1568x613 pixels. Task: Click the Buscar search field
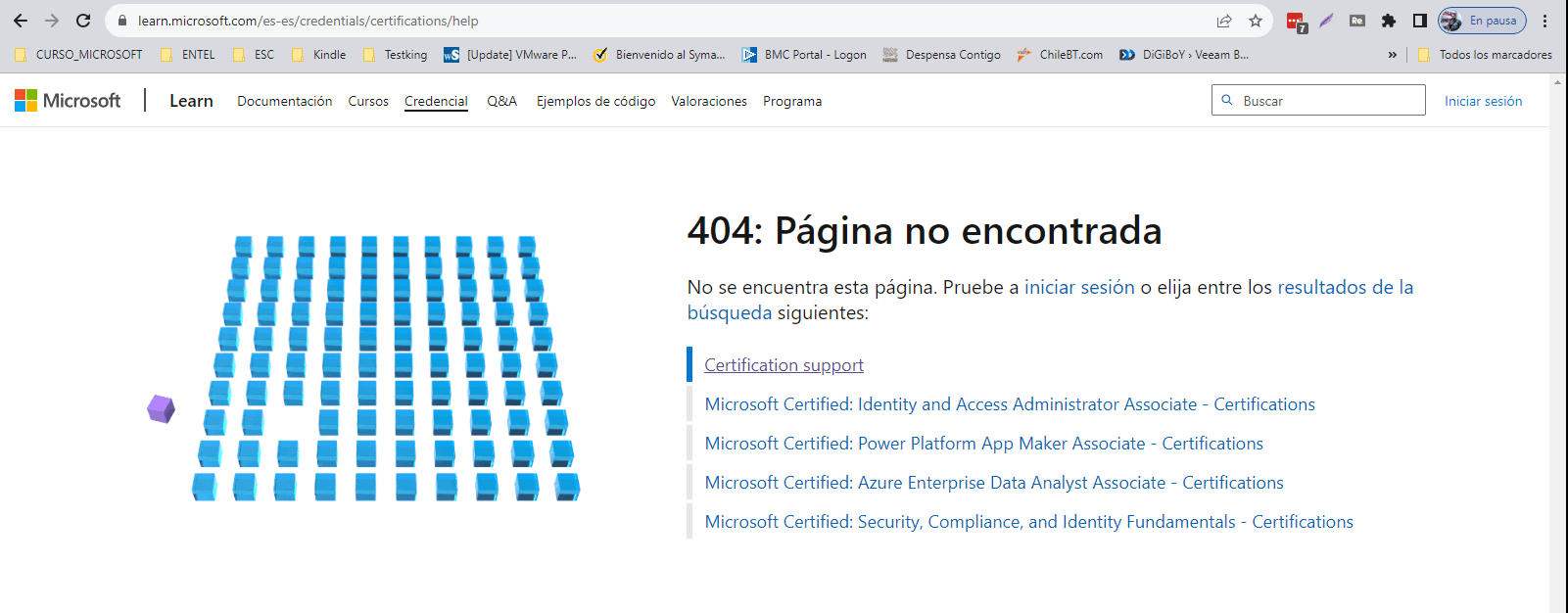point(1318,100)
